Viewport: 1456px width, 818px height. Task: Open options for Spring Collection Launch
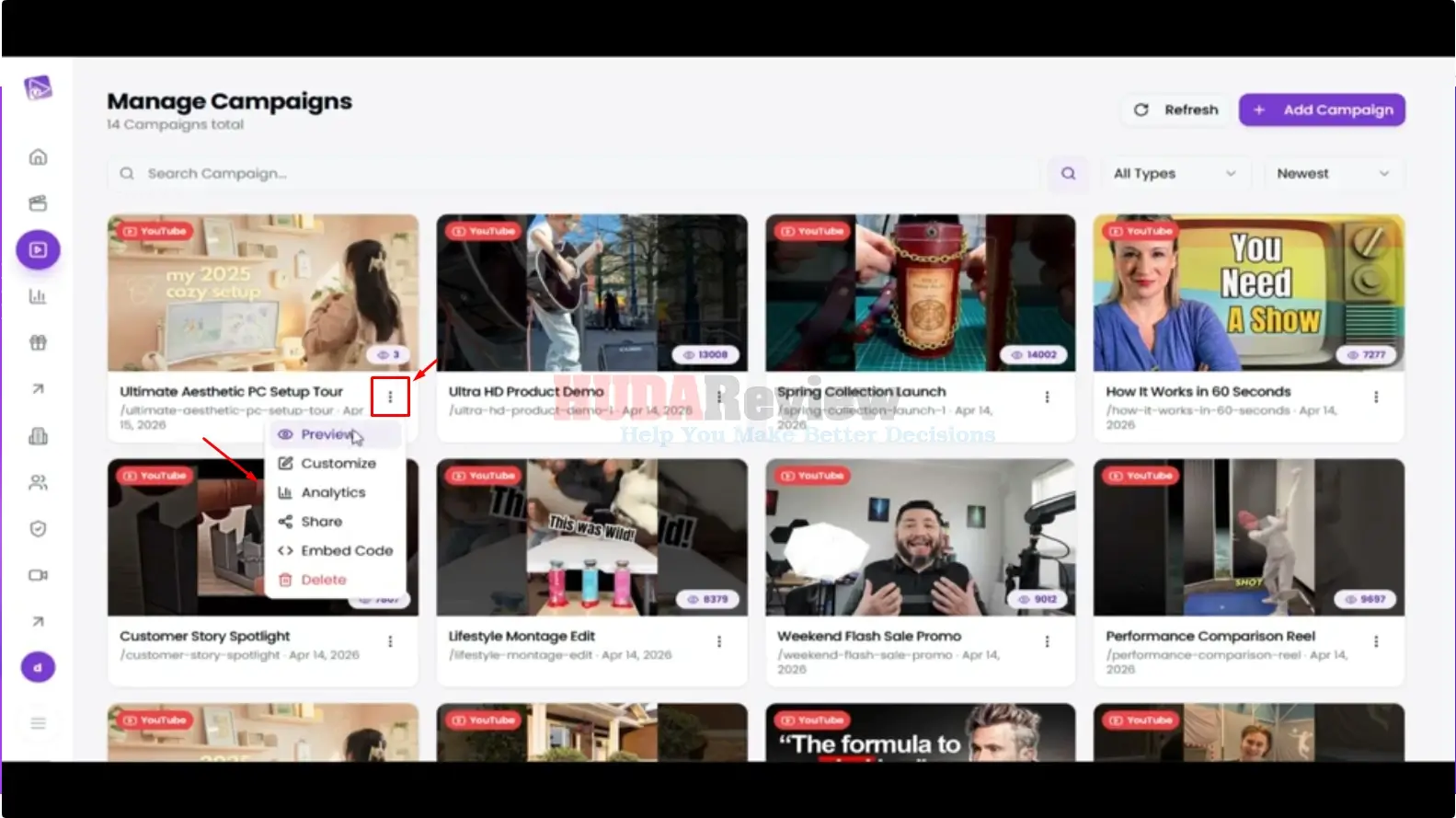click(x=1047, y=397)
